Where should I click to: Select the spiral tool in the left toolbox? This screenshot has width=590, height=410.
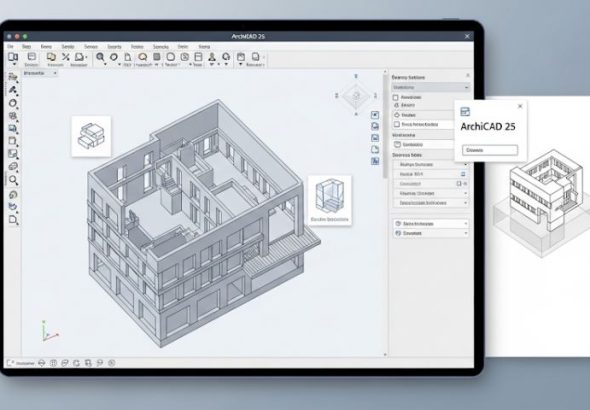(x=13, y=194)
